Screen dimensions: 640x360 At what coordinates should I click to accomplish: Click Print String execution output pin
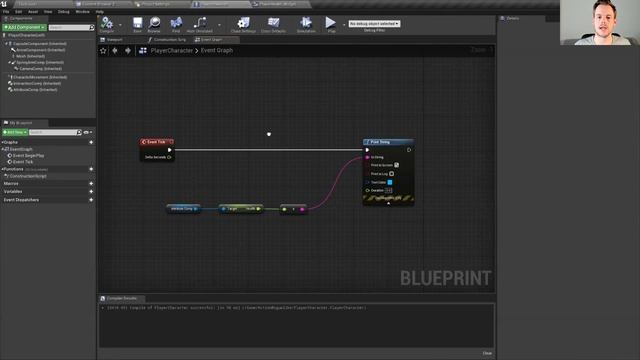pyautogui.click(x=409, y=150)
